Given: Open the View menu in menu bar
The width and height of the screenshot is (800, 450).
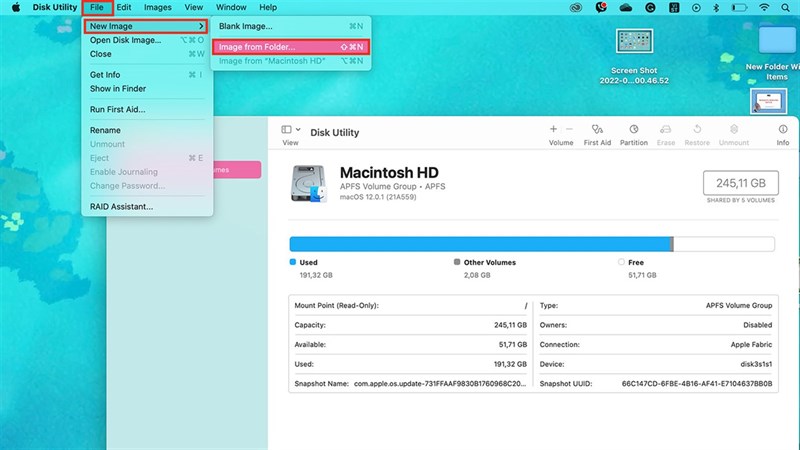Looking at the screenshot, I should [193, 7].
